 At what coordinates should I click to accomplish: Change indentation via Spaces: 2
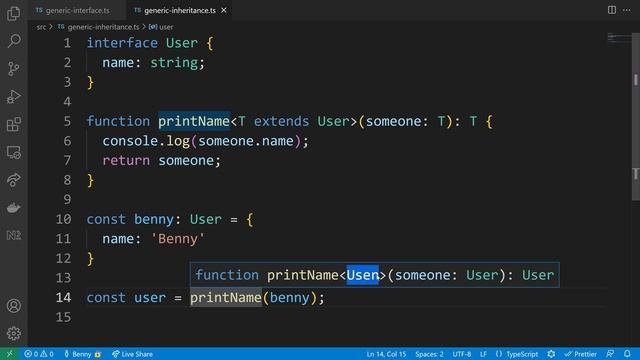coord(429,354)
